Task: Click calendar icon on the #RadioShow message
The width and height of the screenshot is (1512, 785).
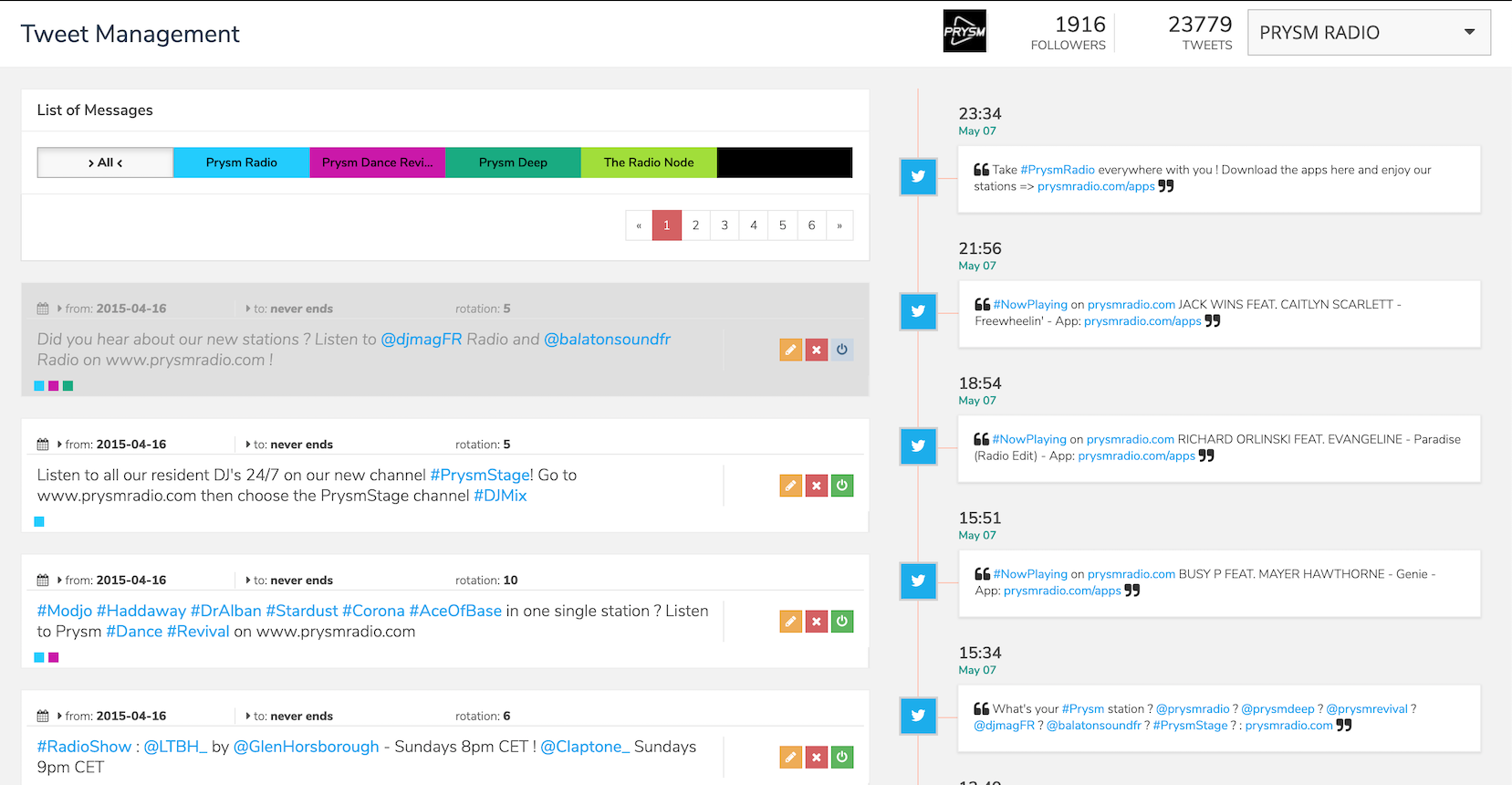Action: pos(43,717)
